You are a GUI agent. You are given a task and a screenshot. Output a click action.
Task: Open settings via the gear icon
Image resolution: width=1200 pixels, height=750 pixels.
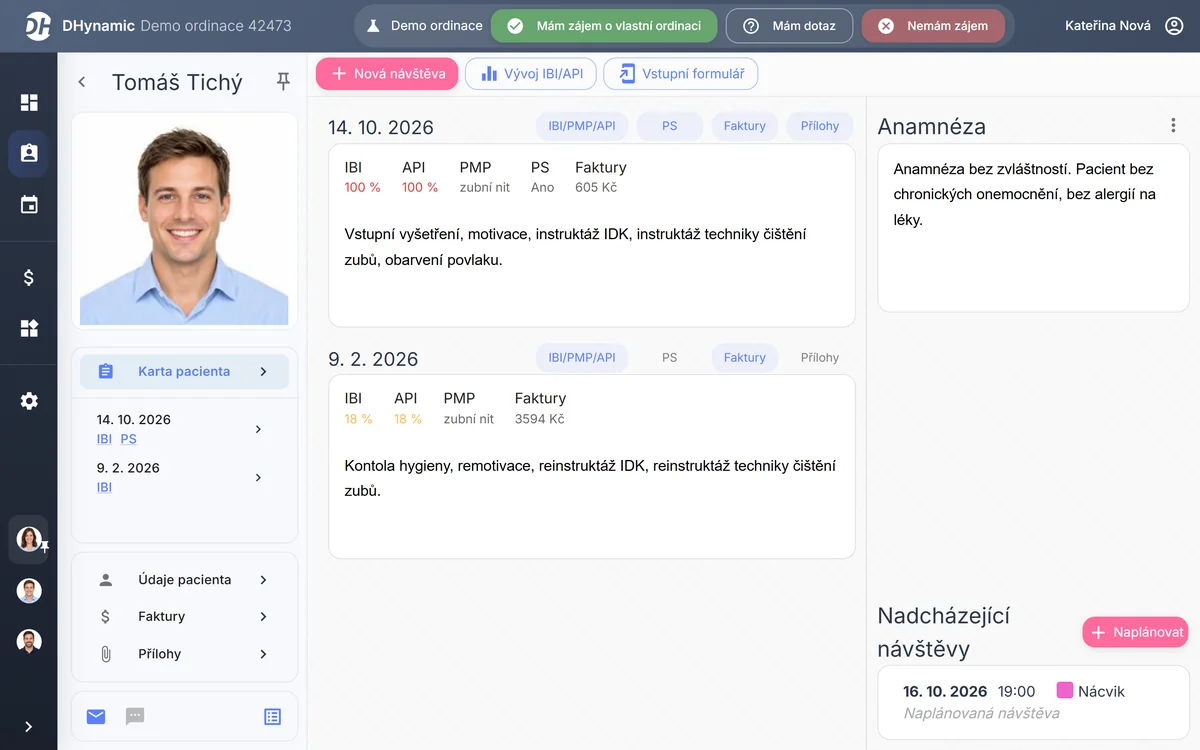(x=29, y=401)
